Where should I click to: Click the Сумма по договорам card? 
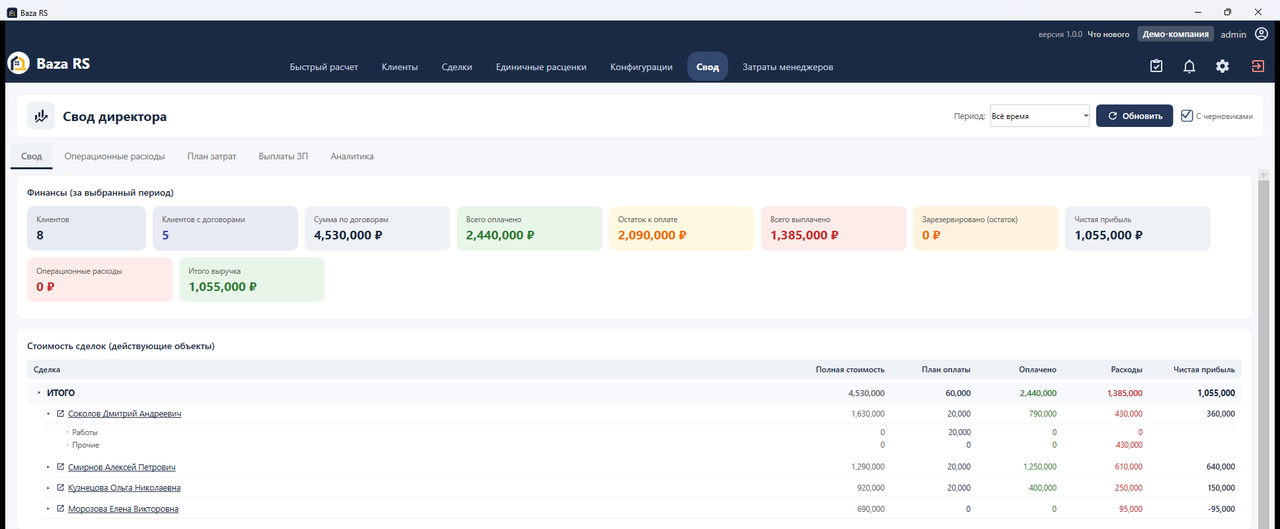(x=377, y=228)
